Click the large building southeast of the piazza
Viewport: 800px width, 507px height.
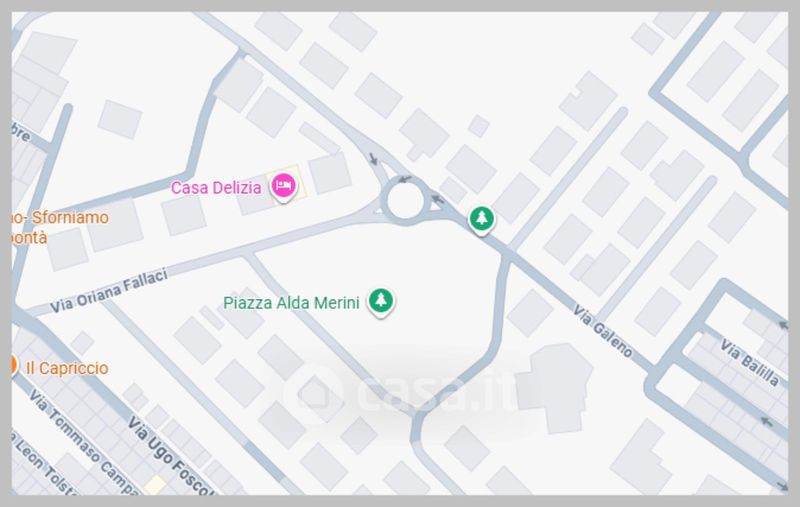(x=555, y=386)
